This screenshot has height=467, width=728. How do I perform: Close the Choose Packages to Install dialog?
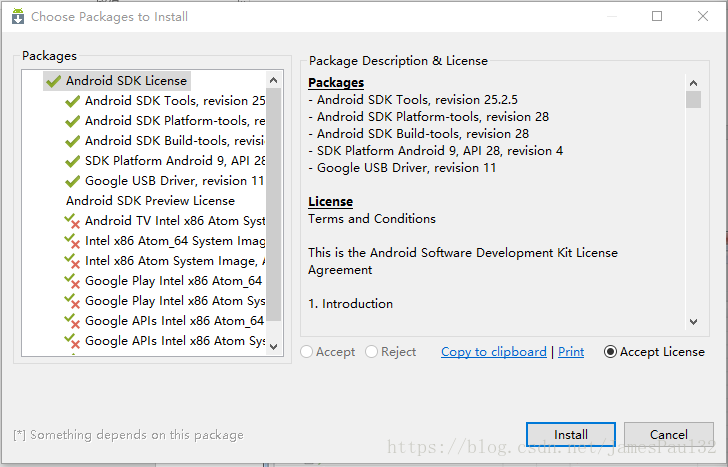[x=703, y=16]
